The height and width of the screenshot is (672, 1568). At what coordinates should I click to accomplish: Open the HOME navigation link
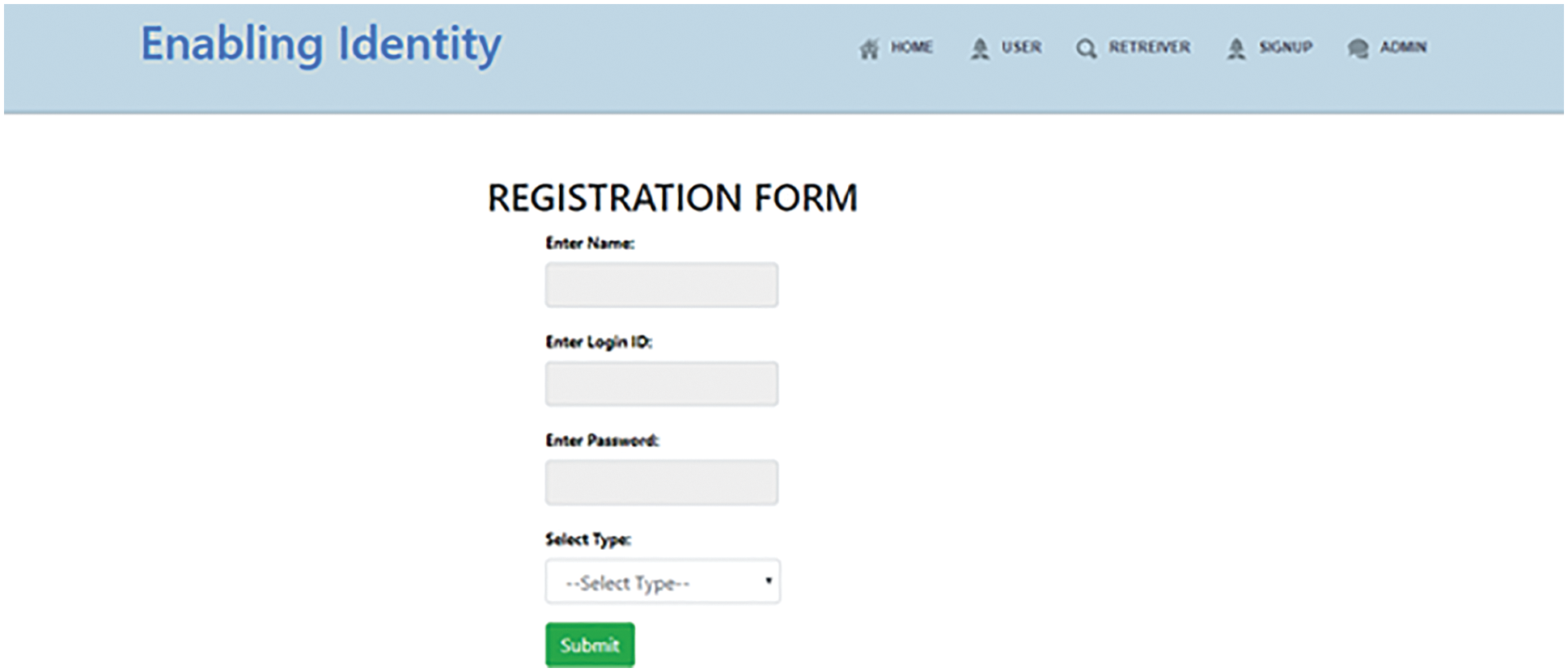(x=912, y=48)
